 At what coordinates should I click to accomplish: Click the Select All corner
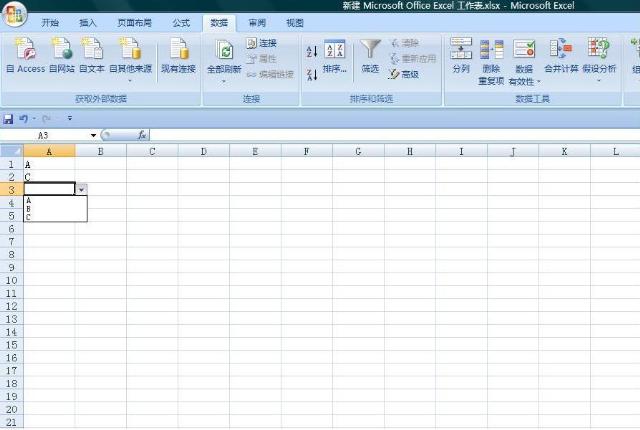tap(12, 151)
